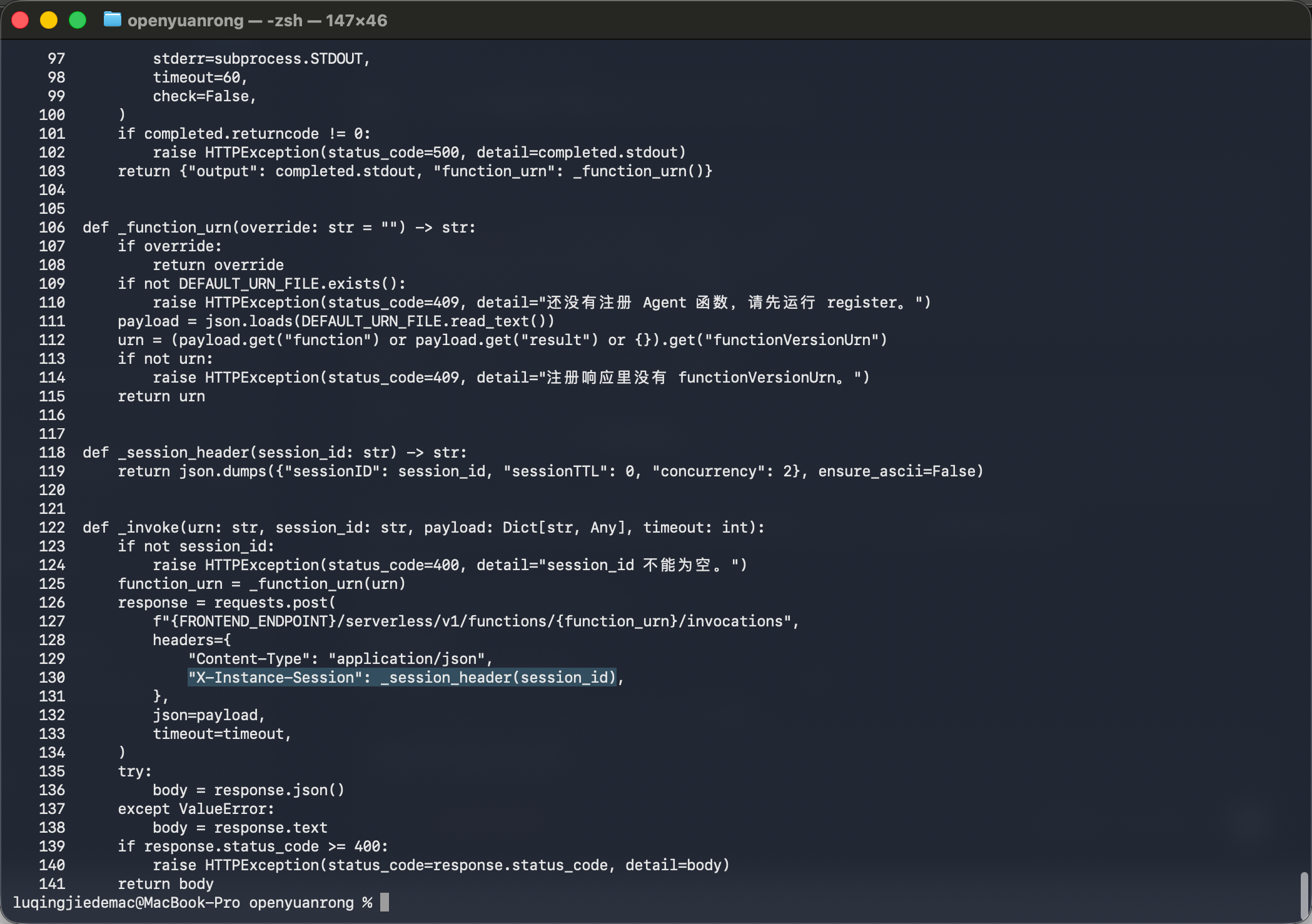1312x924 pixels.
Task: Click 'function_urn = _function_urn(urn)' line
Action: tap(262, 584)
